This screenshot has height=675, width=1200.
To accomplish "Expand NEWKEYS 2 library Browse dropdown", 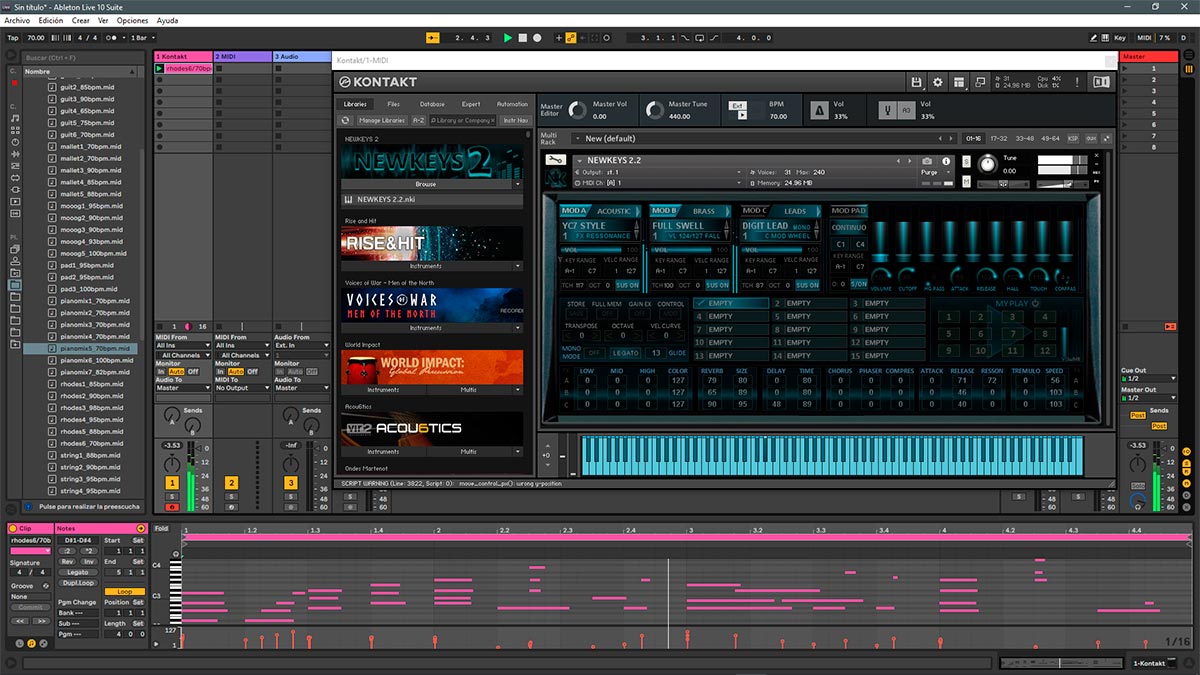I will [517, 184].
